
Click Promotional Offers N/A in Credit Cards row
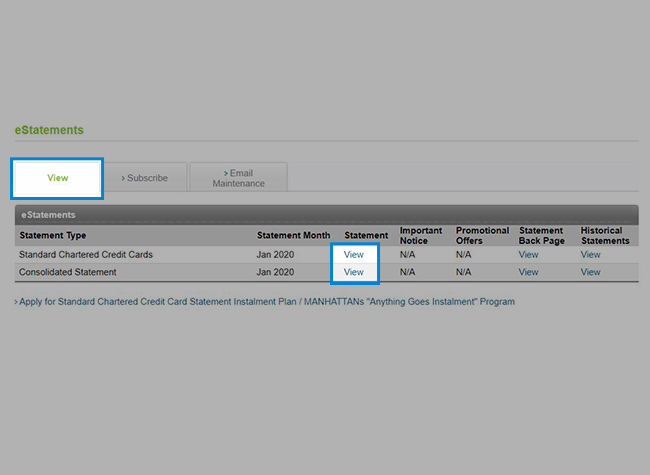tap(463, 254)
